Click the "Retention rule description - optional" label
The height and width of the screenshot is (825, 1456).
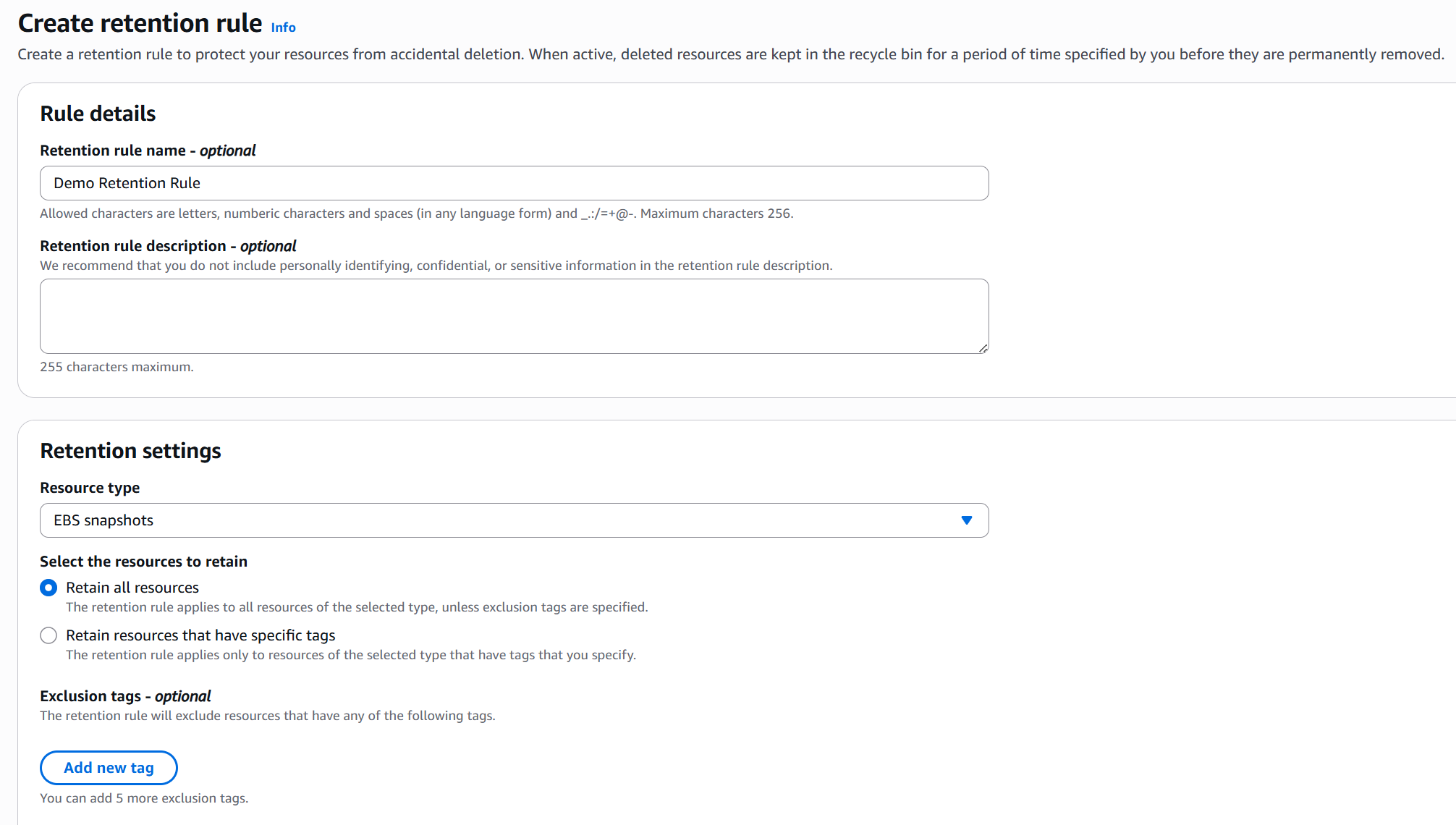pyautogui.click(x=168, y=246)
